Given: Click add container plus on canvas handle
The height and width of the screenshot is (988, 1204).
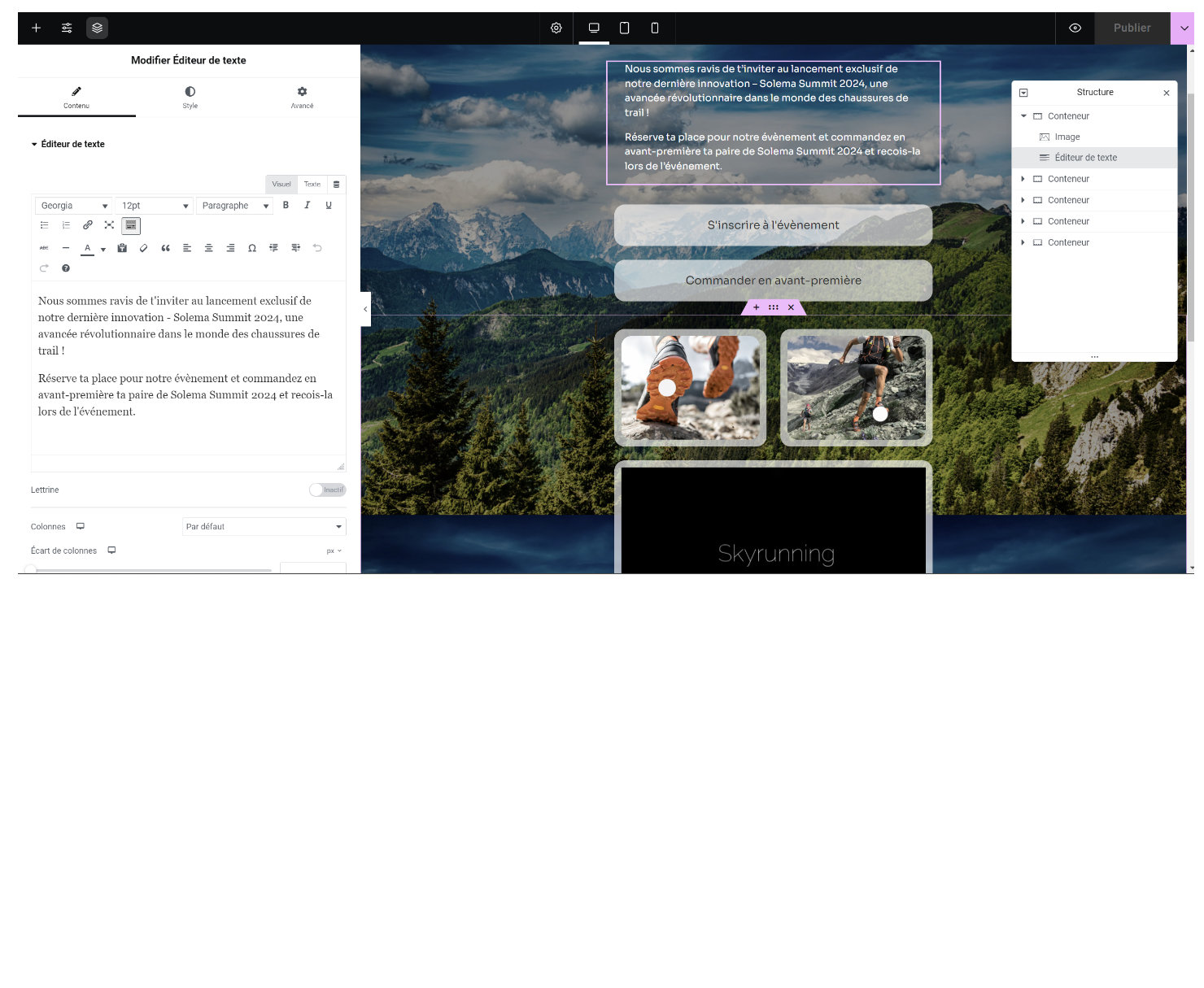Looking at the screenshot, I should [756, 307].
